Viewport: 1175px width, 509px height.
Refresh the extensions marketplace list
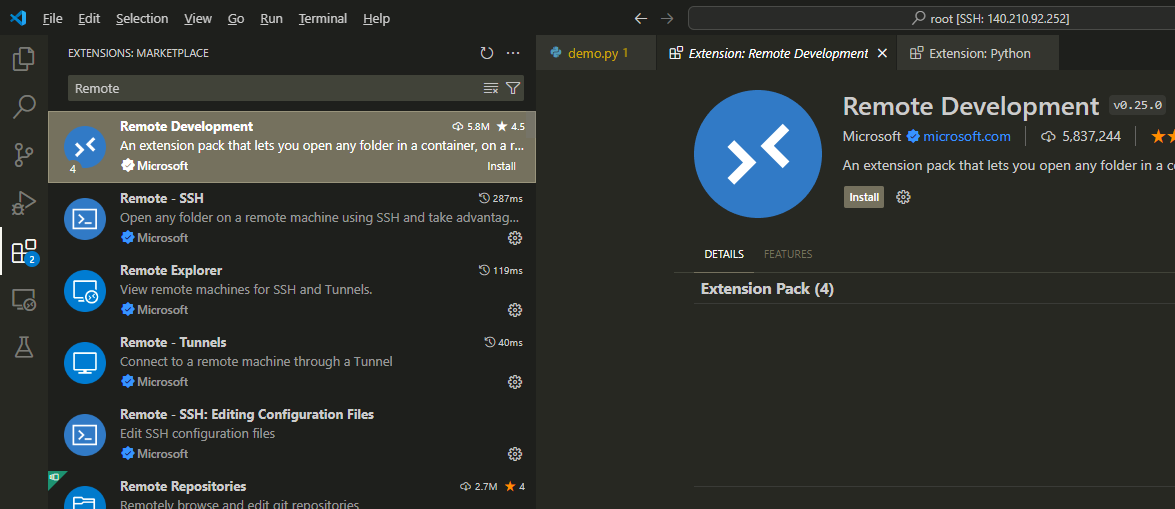[x=486, y=53]
